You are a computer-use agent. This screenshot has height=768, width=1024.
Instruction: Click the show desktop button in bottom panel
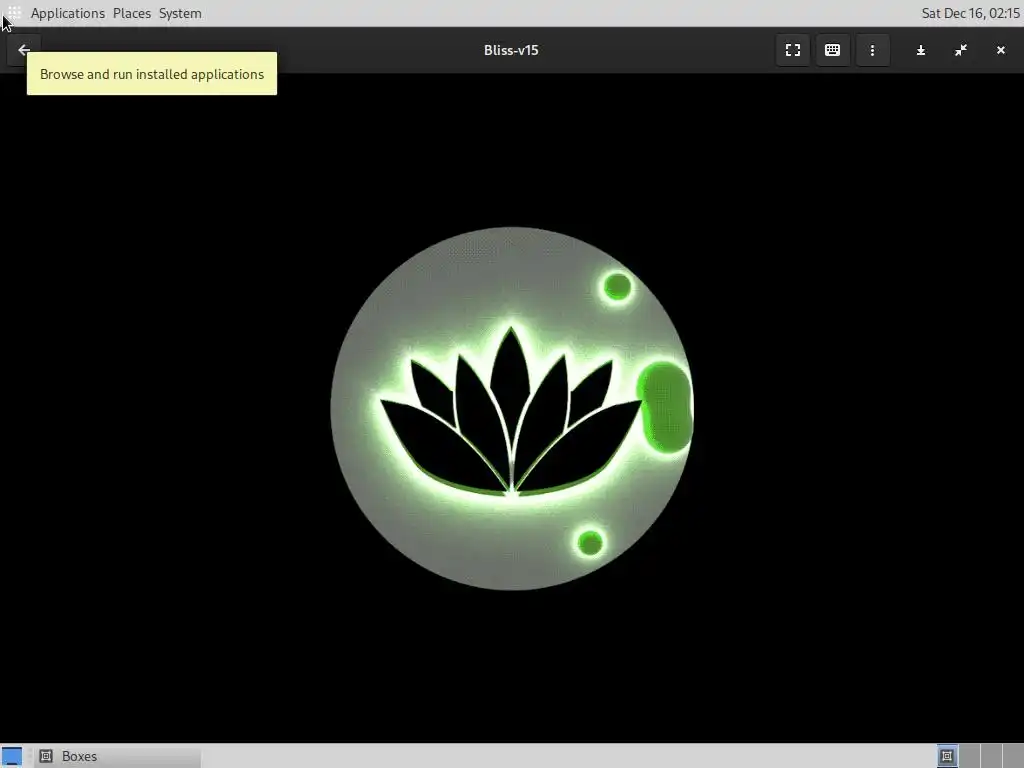(x=12, y=756)
